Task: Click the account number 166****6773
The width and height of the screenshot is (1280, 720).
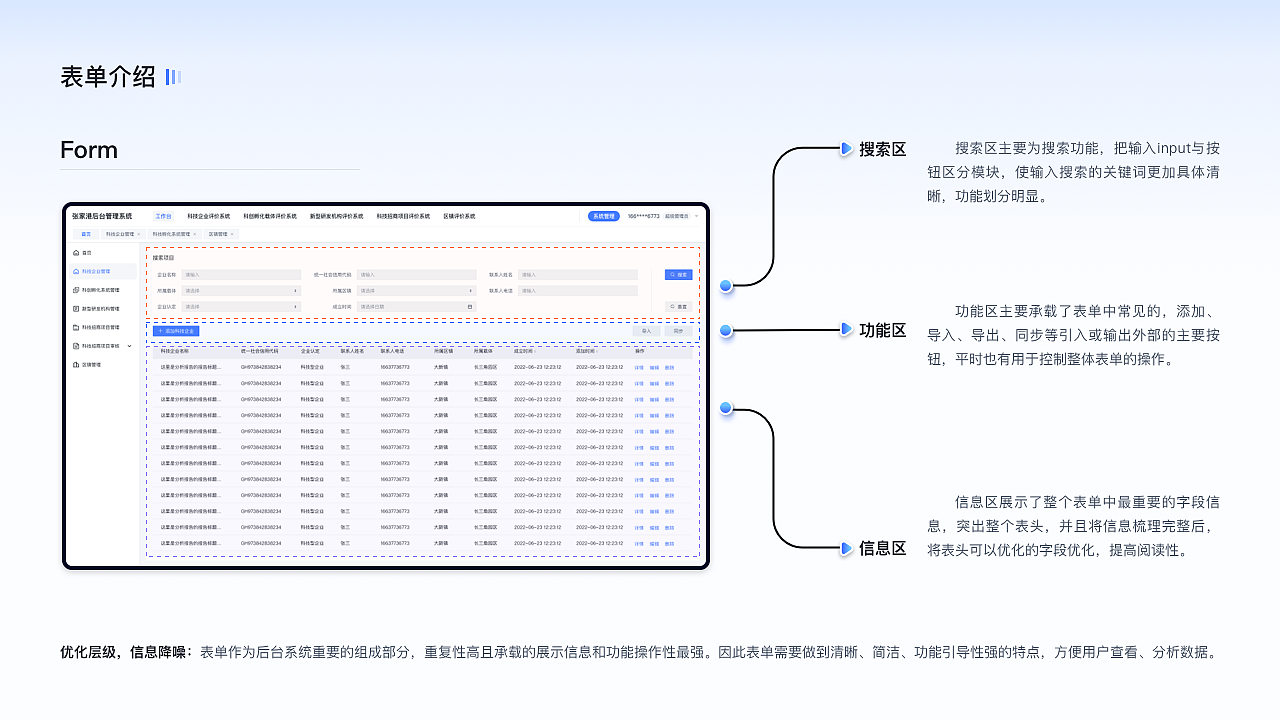Action: pyautogui.click(x=643, y=216)
